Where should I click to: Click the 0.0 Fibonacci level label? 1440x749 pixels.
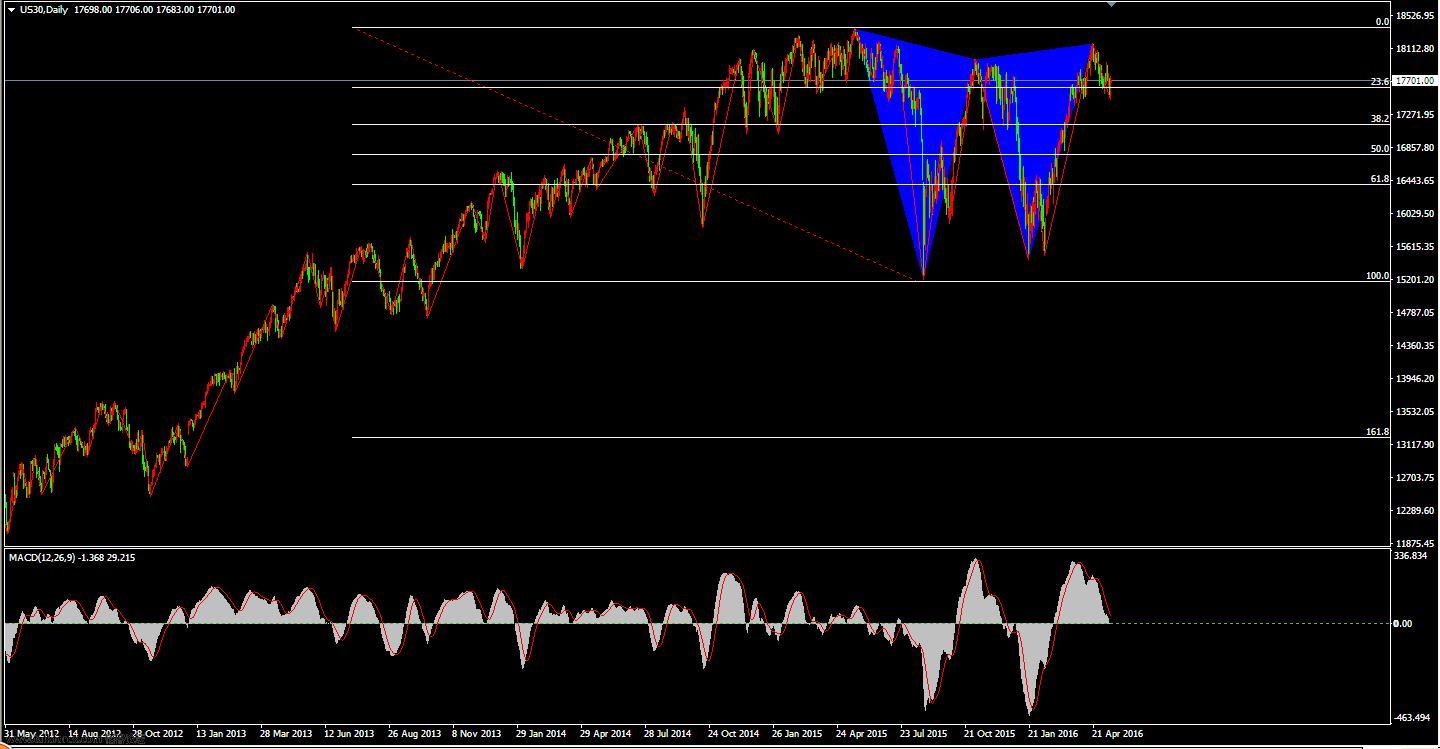(1382, 21)
